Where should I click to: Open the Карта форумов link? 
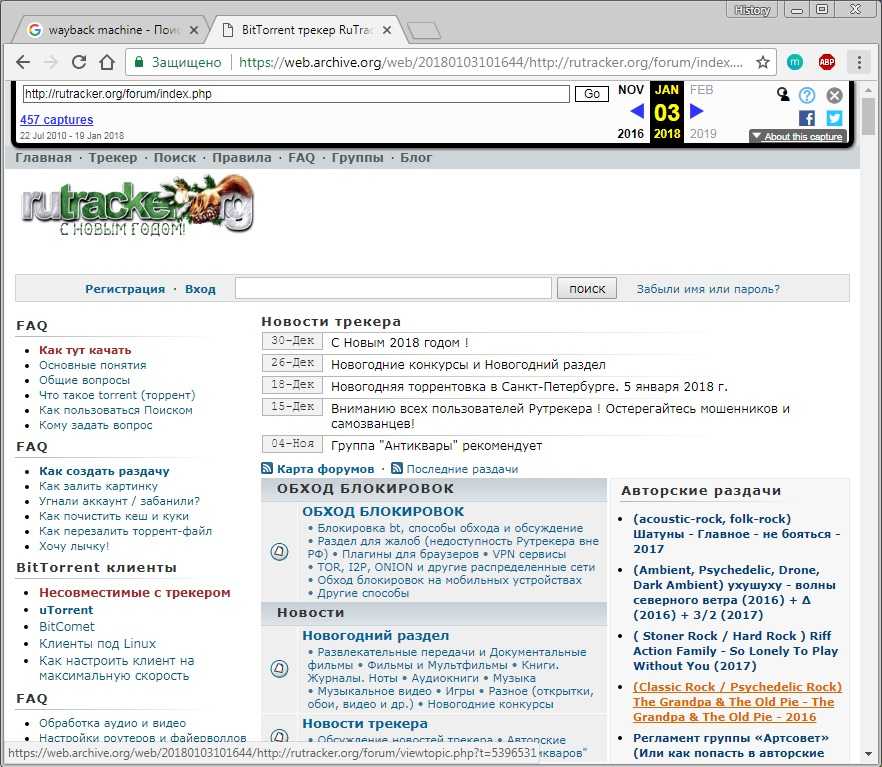[325, 469]
